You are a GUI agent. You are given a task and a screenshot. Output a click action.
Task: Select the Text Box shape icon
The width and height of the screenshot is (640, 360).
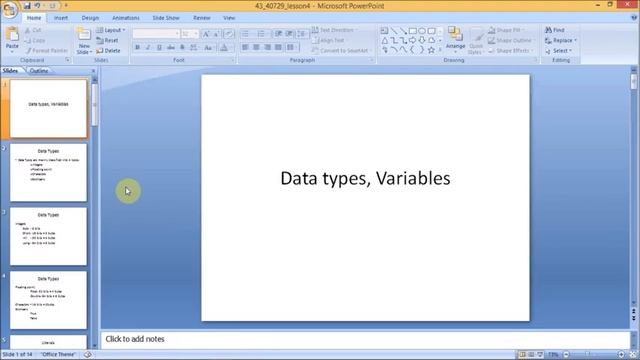tap(384, 31)
